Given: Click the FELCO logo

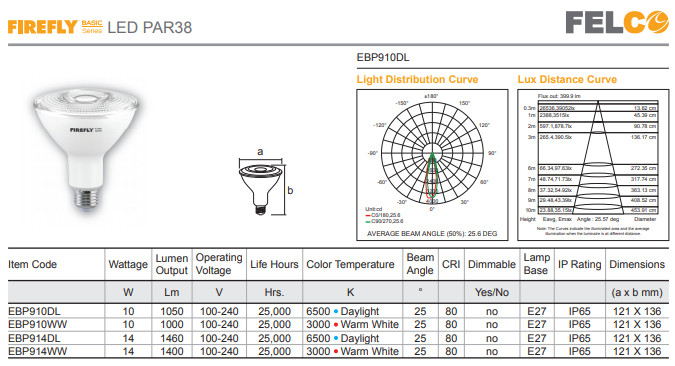Looking at the screenshot, I should [617, 22].
